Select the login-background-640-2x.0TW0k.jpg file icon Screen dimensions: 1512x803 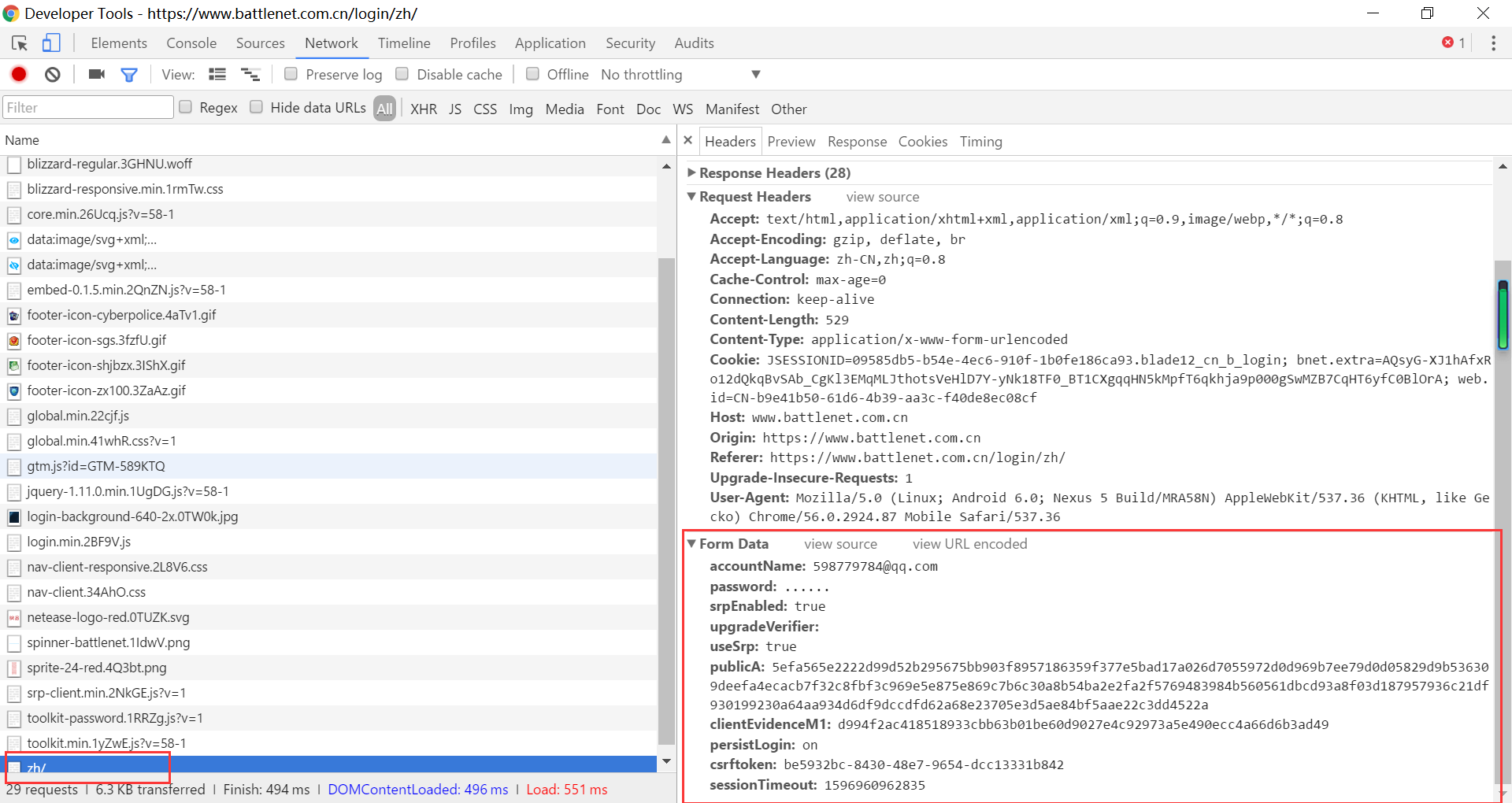(14, 517)
